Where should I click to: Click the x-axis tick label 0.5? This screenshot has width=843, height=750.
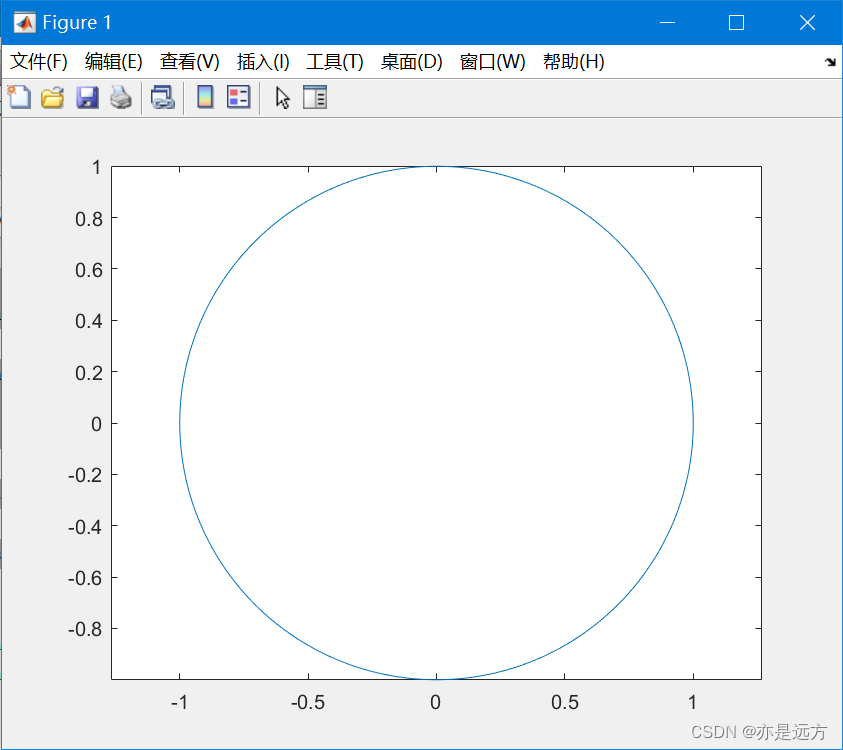[565, 702]
